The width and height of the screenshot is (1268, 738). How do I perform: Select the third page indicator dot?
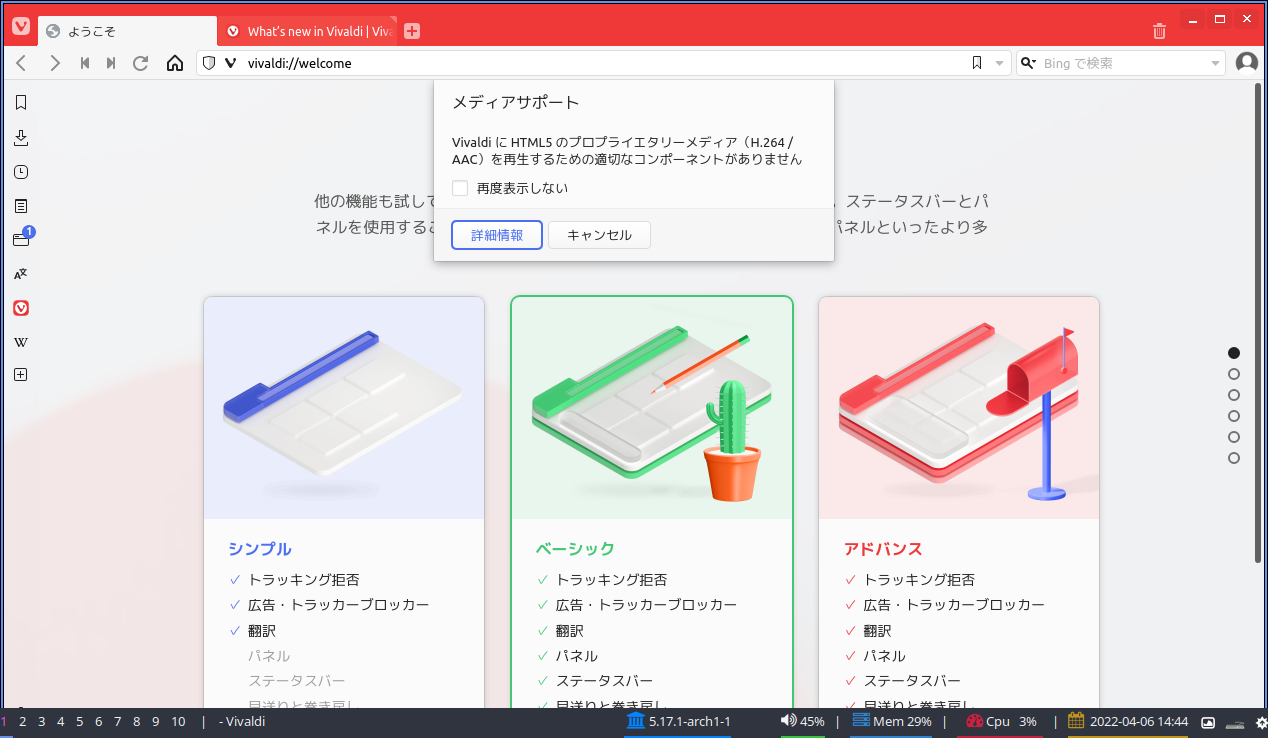pos(1234,395)
